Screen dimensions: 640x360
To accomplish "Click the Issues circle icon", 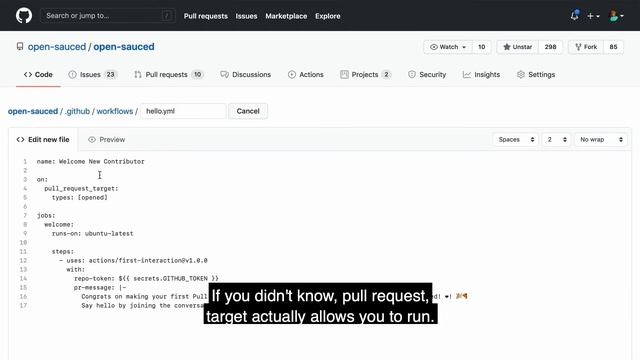I will click(x=72, y=75).
